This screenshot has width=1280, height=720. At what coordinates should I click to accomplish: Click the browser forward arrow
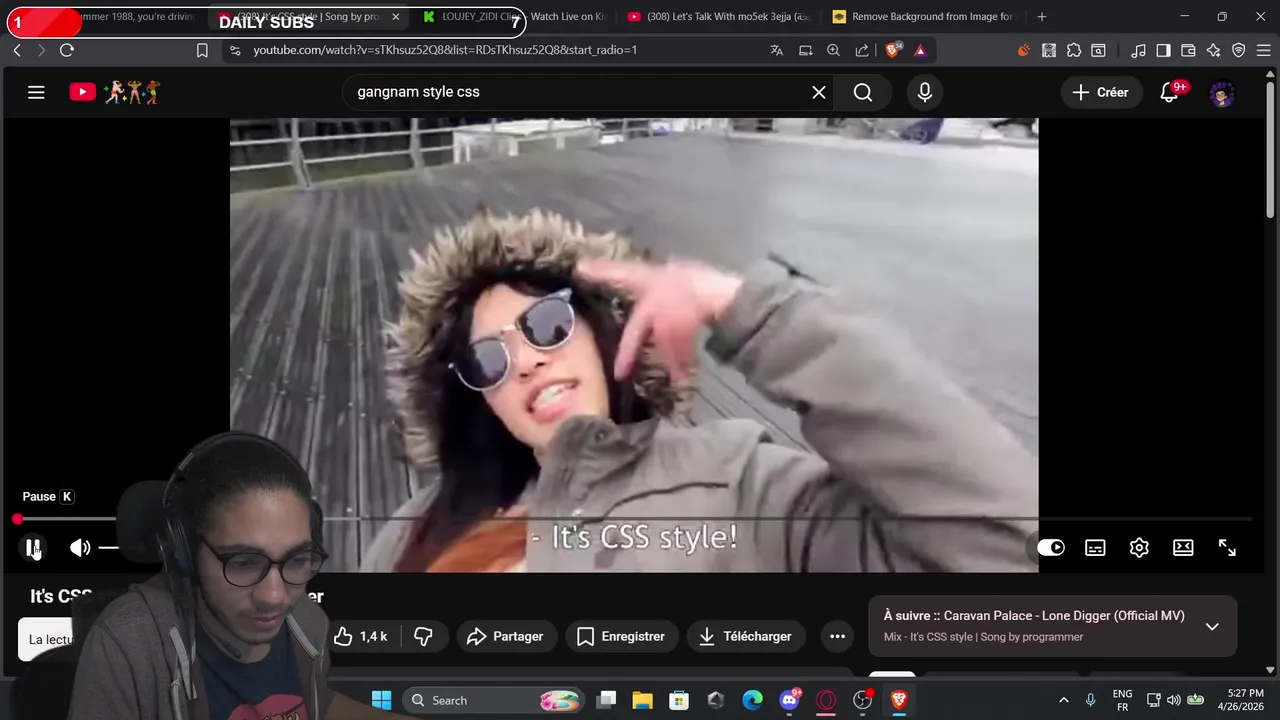coord(41,50)
